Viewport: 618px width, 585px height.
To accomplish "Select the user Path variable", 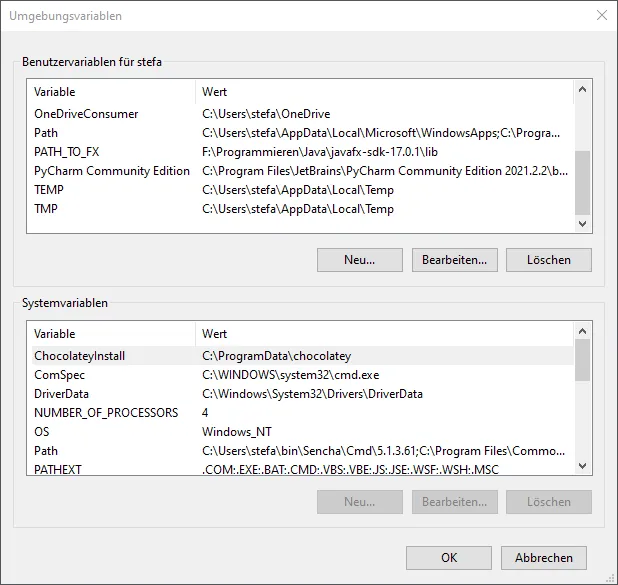I will tap(46, 133).
